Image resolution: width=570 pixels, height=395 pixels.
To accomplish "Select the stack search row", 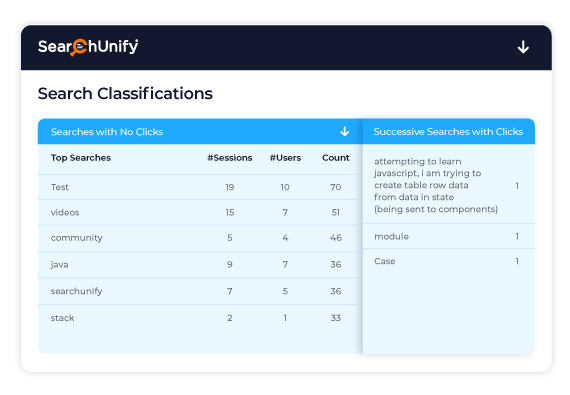I will click(200, 318).
